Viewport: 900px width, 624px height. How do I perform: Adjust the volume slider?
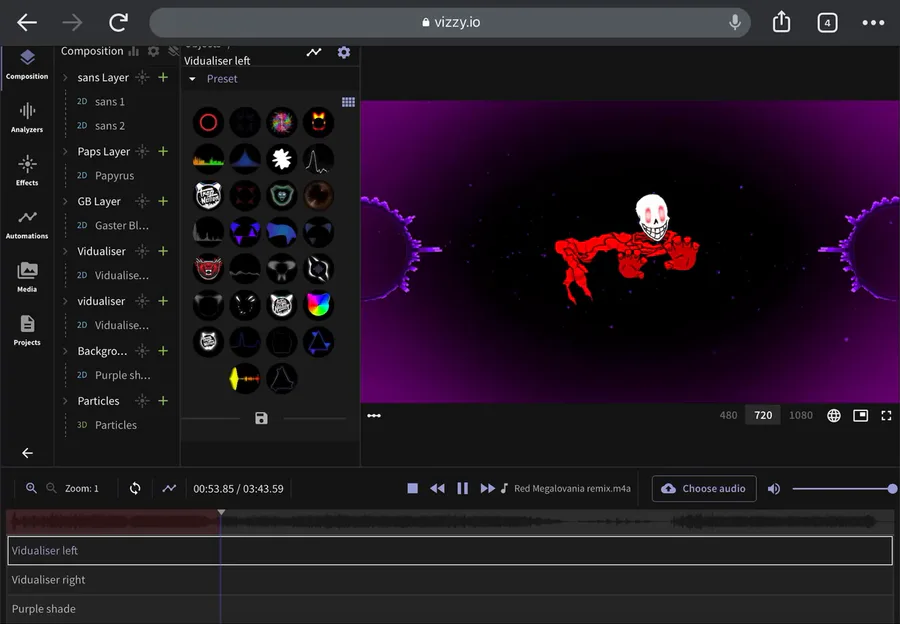(843, 489)
